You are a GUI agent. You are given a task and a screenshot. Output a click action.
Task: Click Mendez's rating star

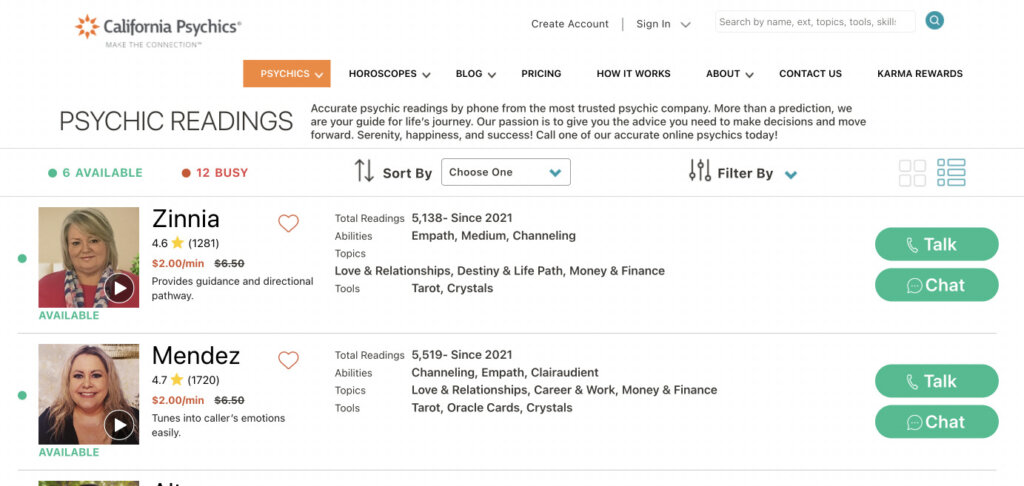coord(177,380)
